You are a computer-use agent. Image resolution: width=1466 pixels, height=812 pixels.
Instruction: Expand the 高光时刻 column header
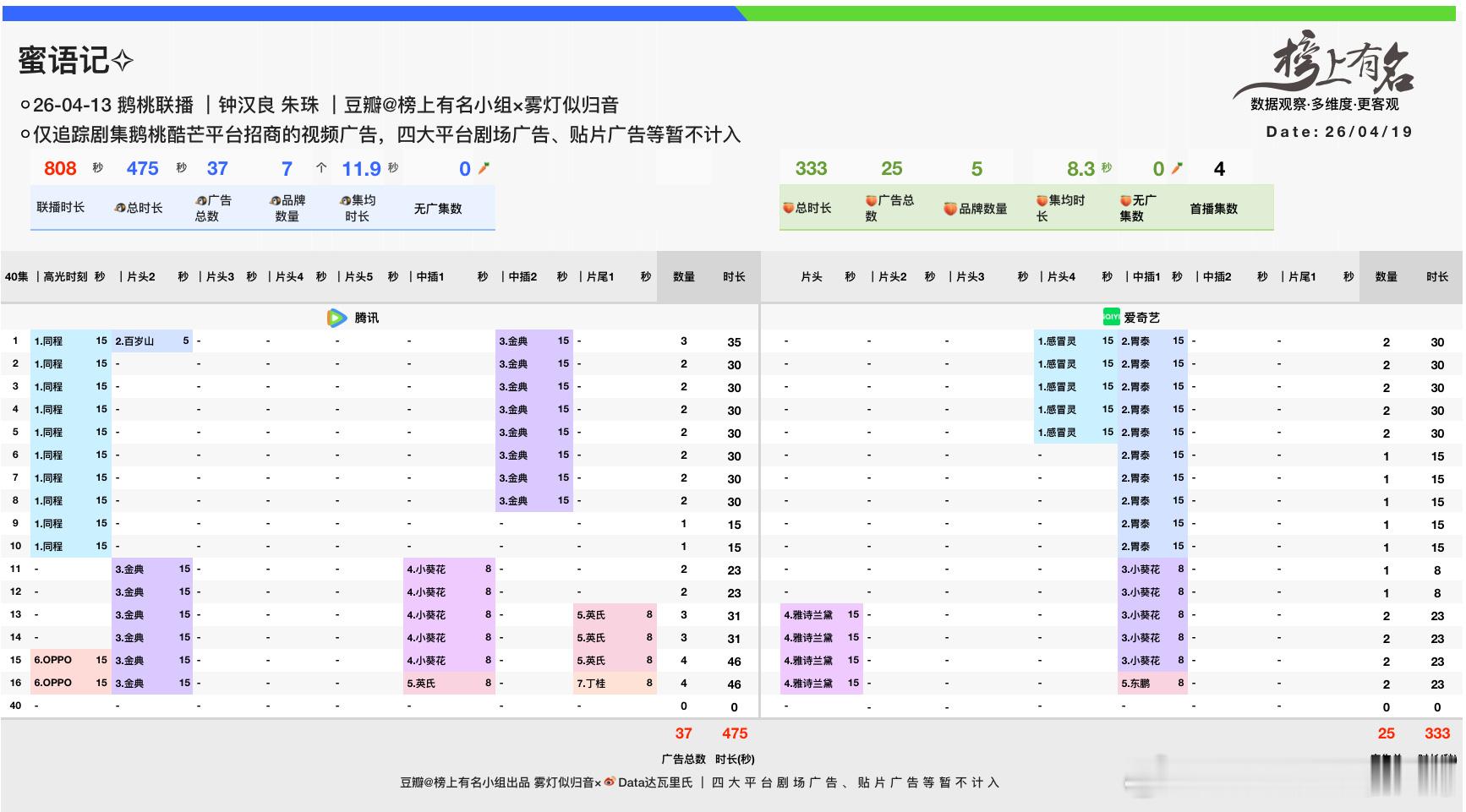[66, 275]
